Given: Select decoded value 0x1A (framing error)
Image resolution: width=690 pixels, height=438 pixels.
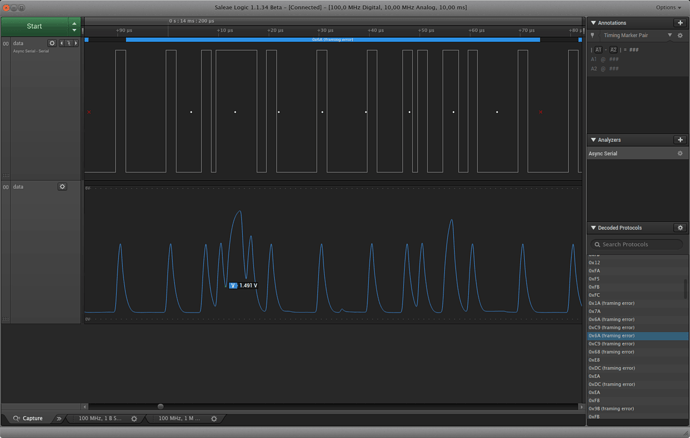Looking at the screenshot, I should pos(611,303).
